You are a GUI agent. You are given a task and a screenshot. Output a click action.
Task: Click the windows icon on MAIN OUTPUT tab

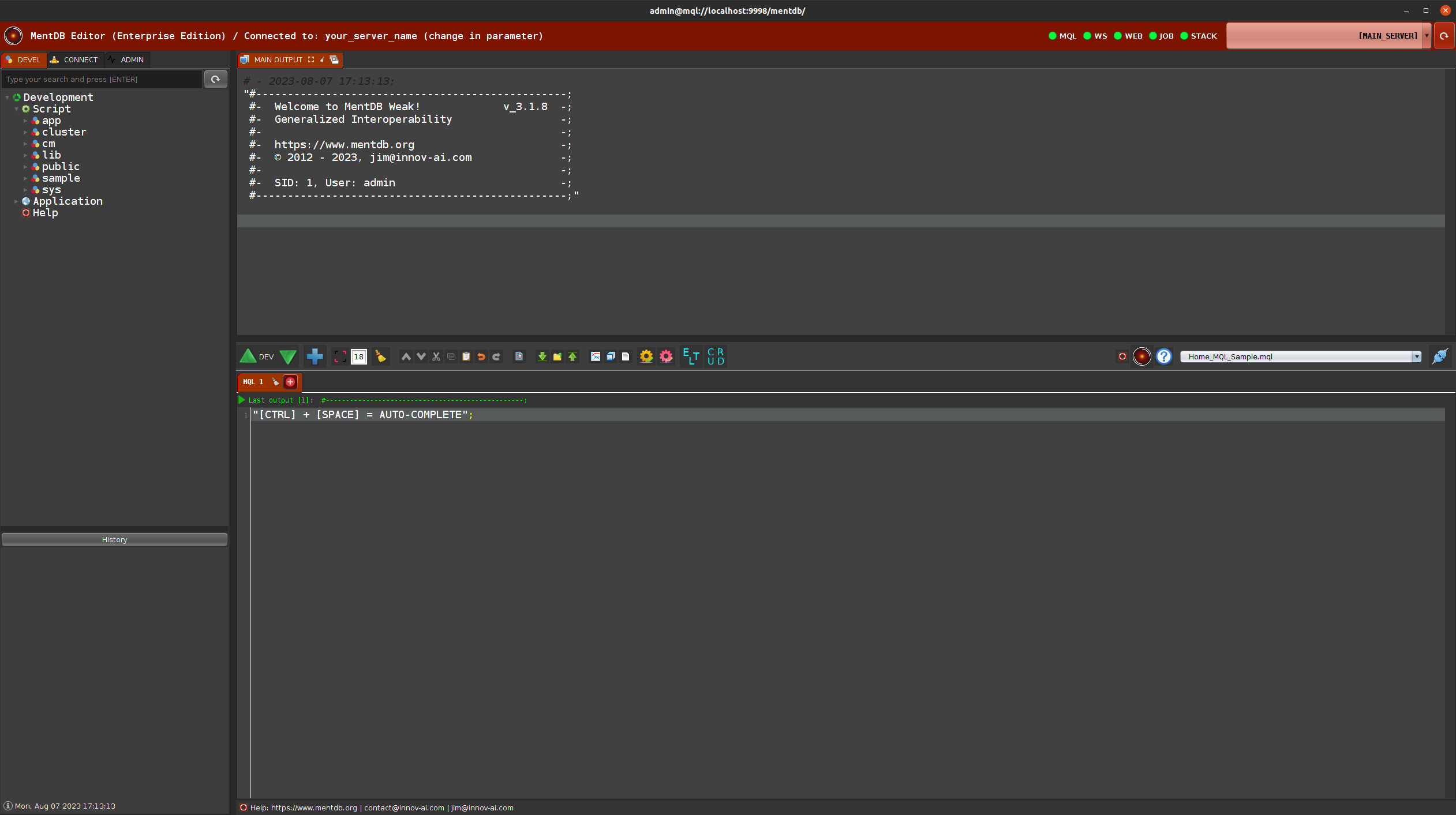tap(334, 59)
